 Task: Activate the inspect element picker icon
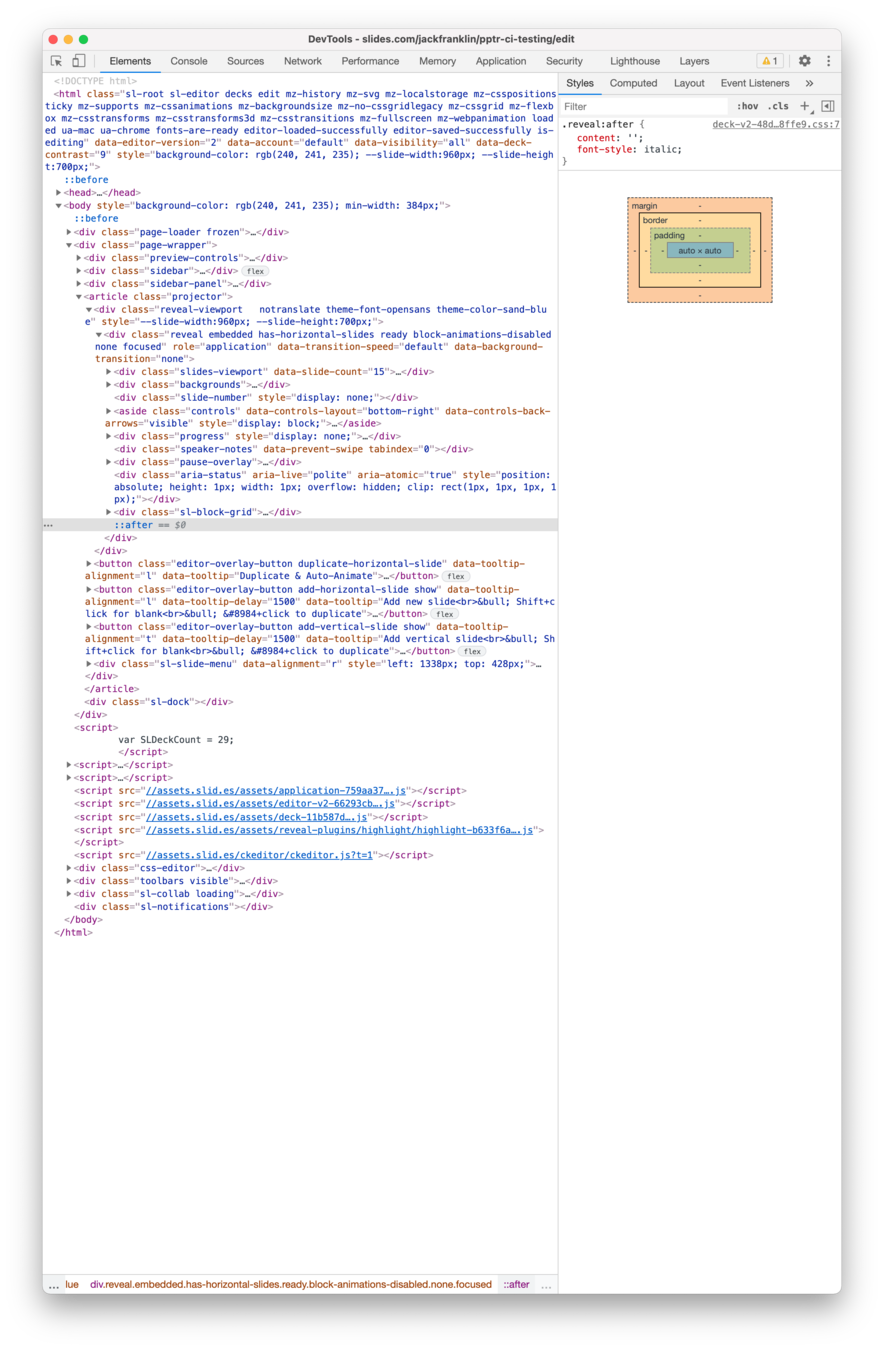[x=57, y=61]
